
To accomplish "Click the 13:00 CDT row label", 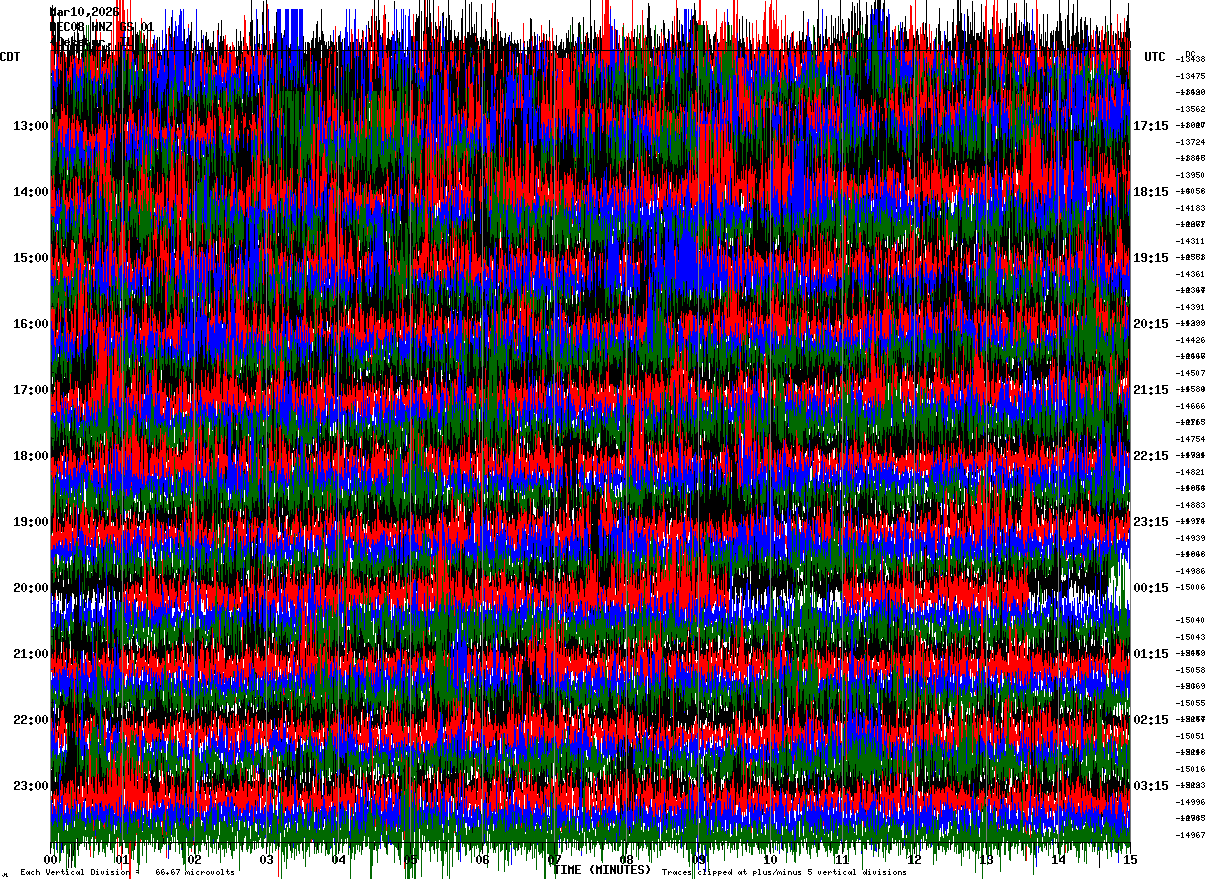I will tap(31, 126).
